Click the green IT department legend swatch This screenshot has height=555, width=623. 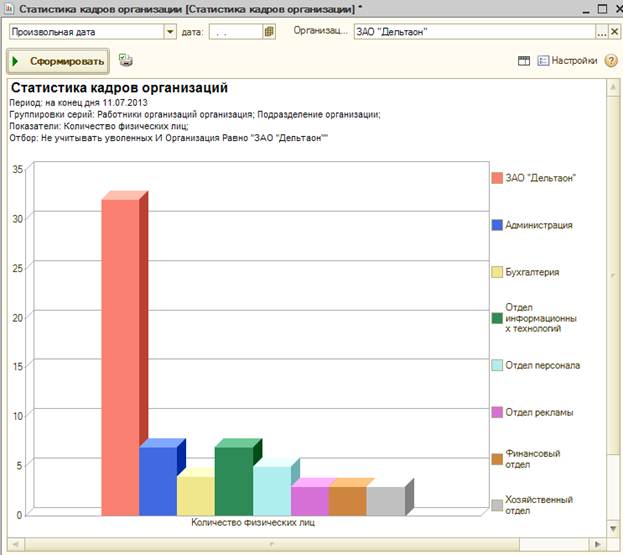pyautogui.click(x=496, y=318)
